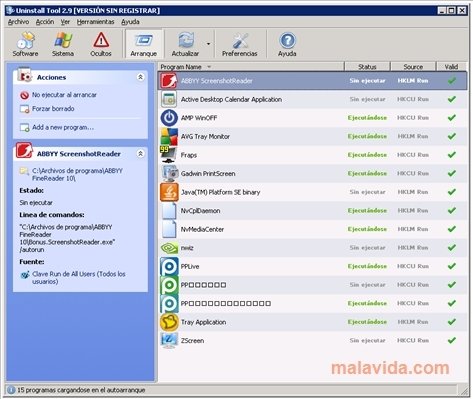Click Clave Run de All Users link
The height and width of the screenshot is (399, 473).
[79, 278]
